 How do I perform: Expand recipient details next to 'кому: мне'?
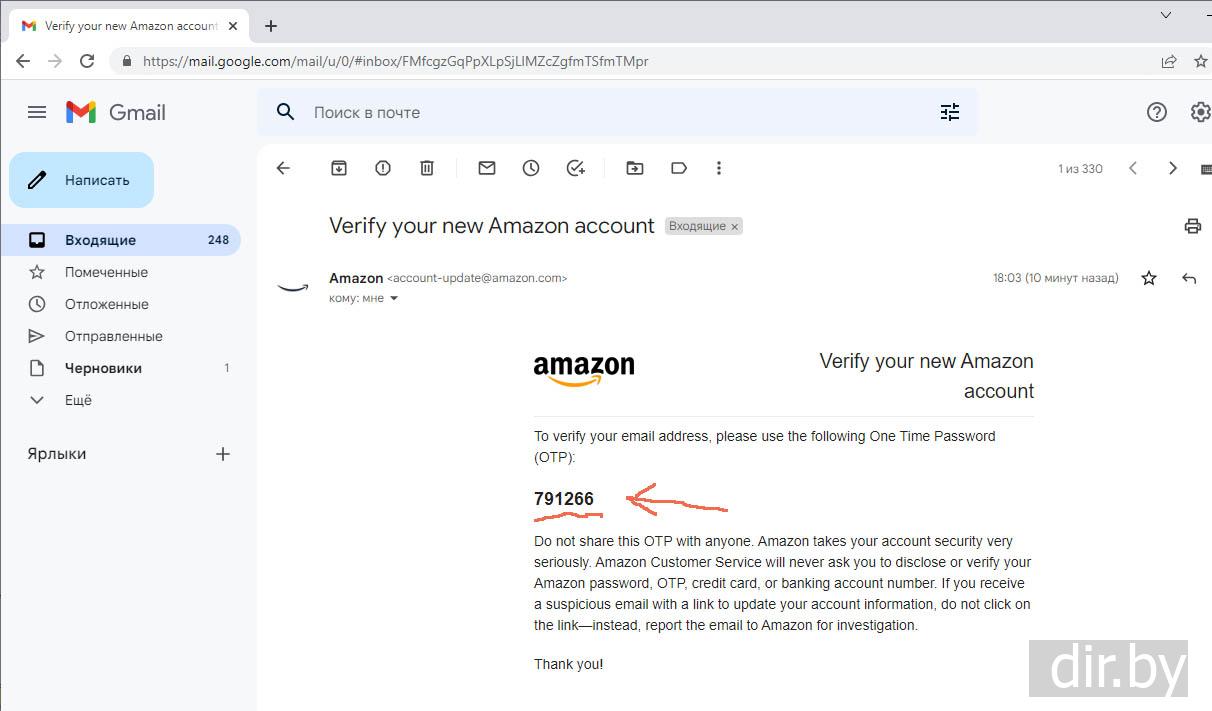coord(394,298)
